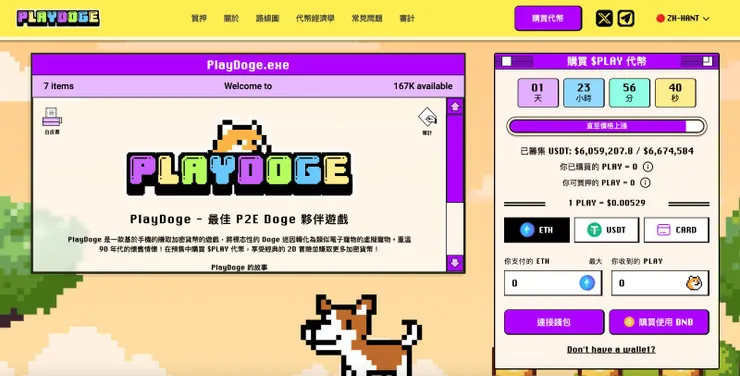The height and width of the screenshot is (376, 740).
Task: Click the price increase progress bar
Action: point(606,126)
